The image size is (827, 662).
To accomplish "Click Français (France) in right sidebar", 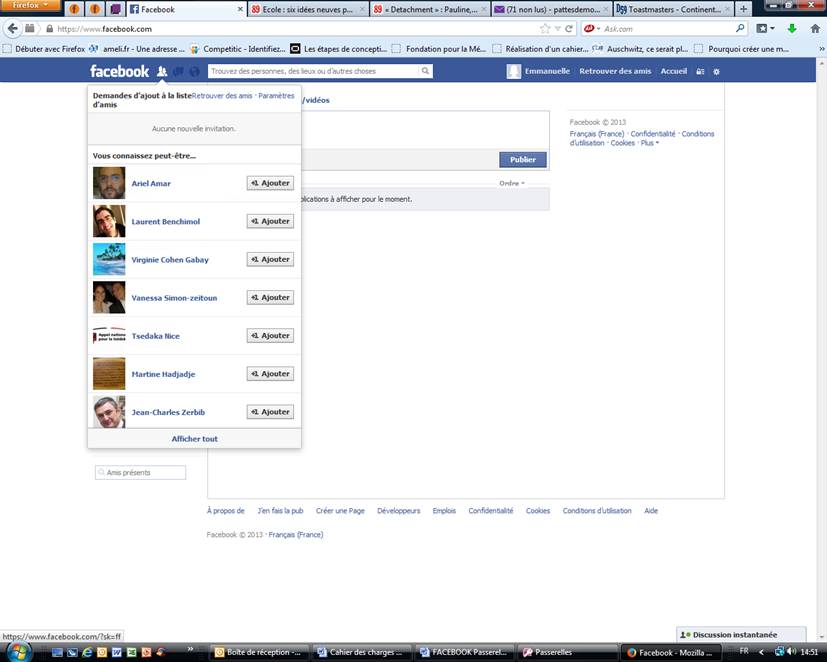I will tap(597, 134).
